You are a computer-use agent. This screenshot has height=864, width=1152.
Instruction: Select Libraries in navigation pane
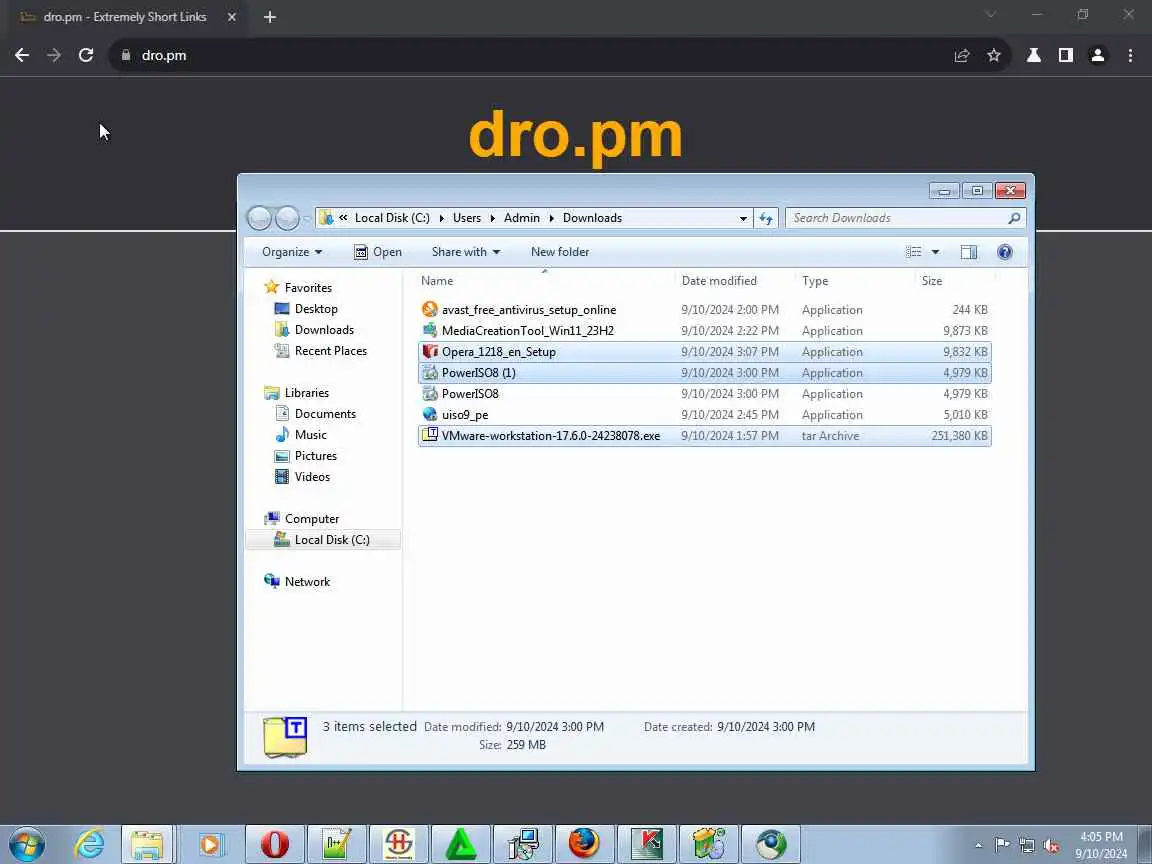tap(306, 392)
